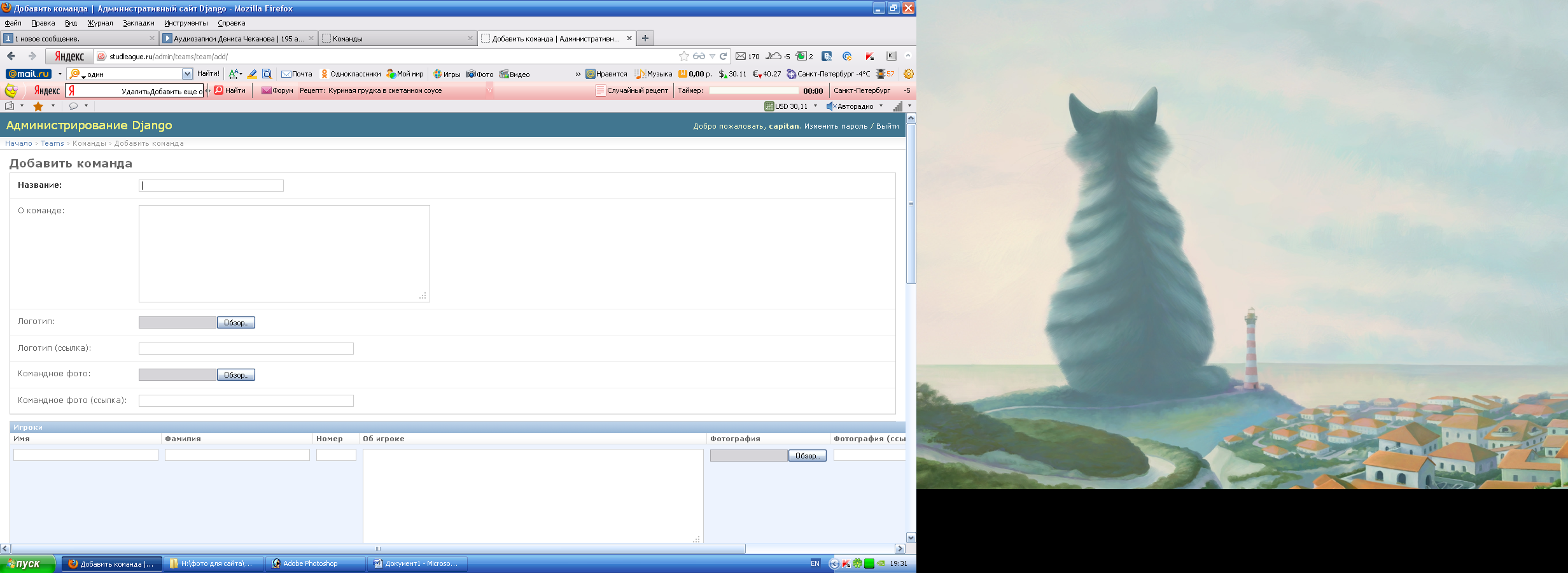Open the Закладки menu
The width and height of the screenshot is (1568, 573).
138,23
